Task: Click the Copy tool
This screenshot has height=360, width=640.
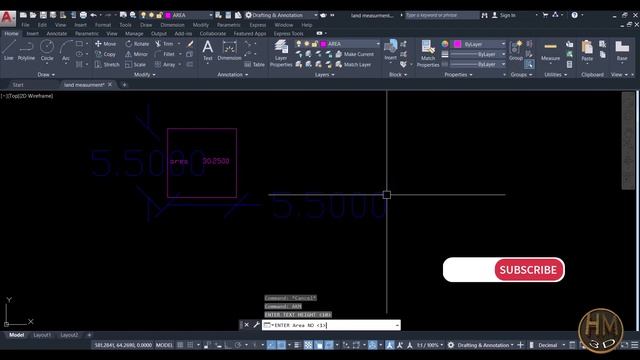Action: 106,54
